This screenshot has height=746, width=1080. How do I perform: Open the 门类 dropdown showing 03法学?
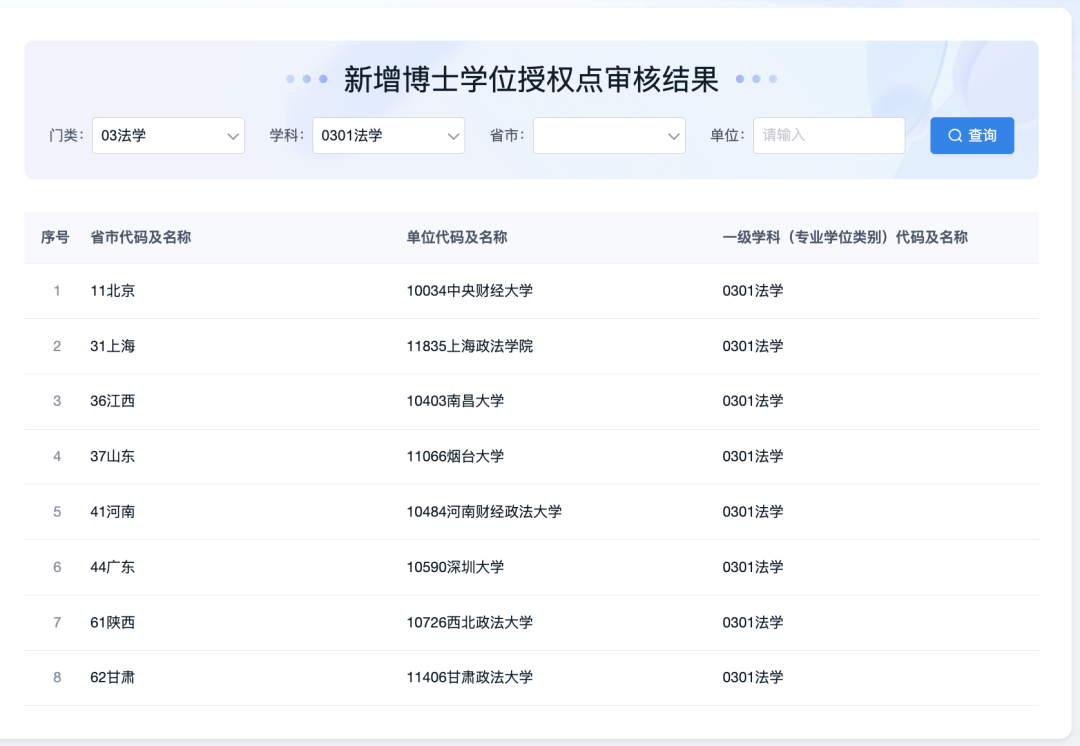(x=168, y=136)
